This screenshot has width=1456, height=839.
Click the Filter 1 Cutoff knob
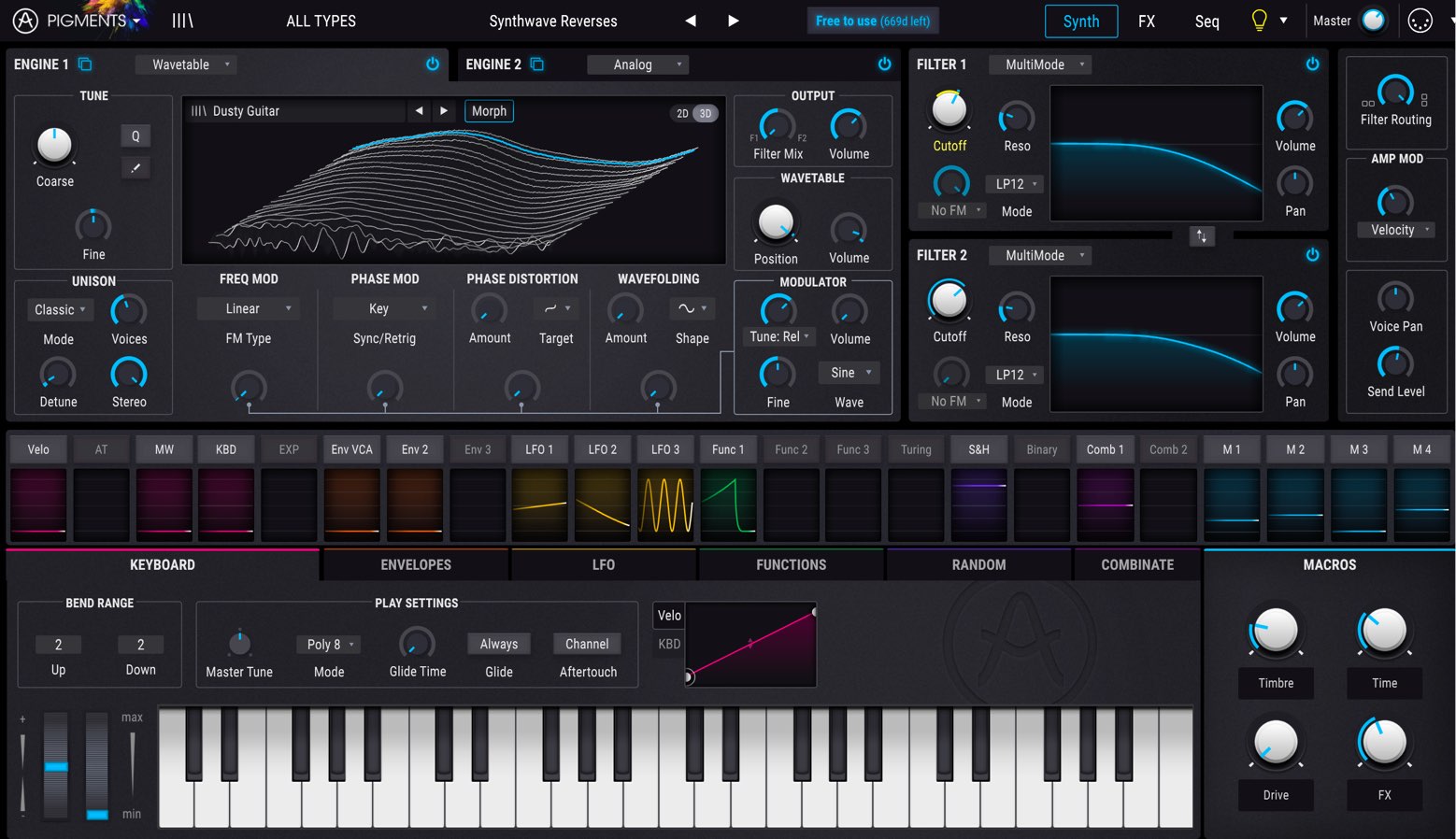click(x=949, y=110)
